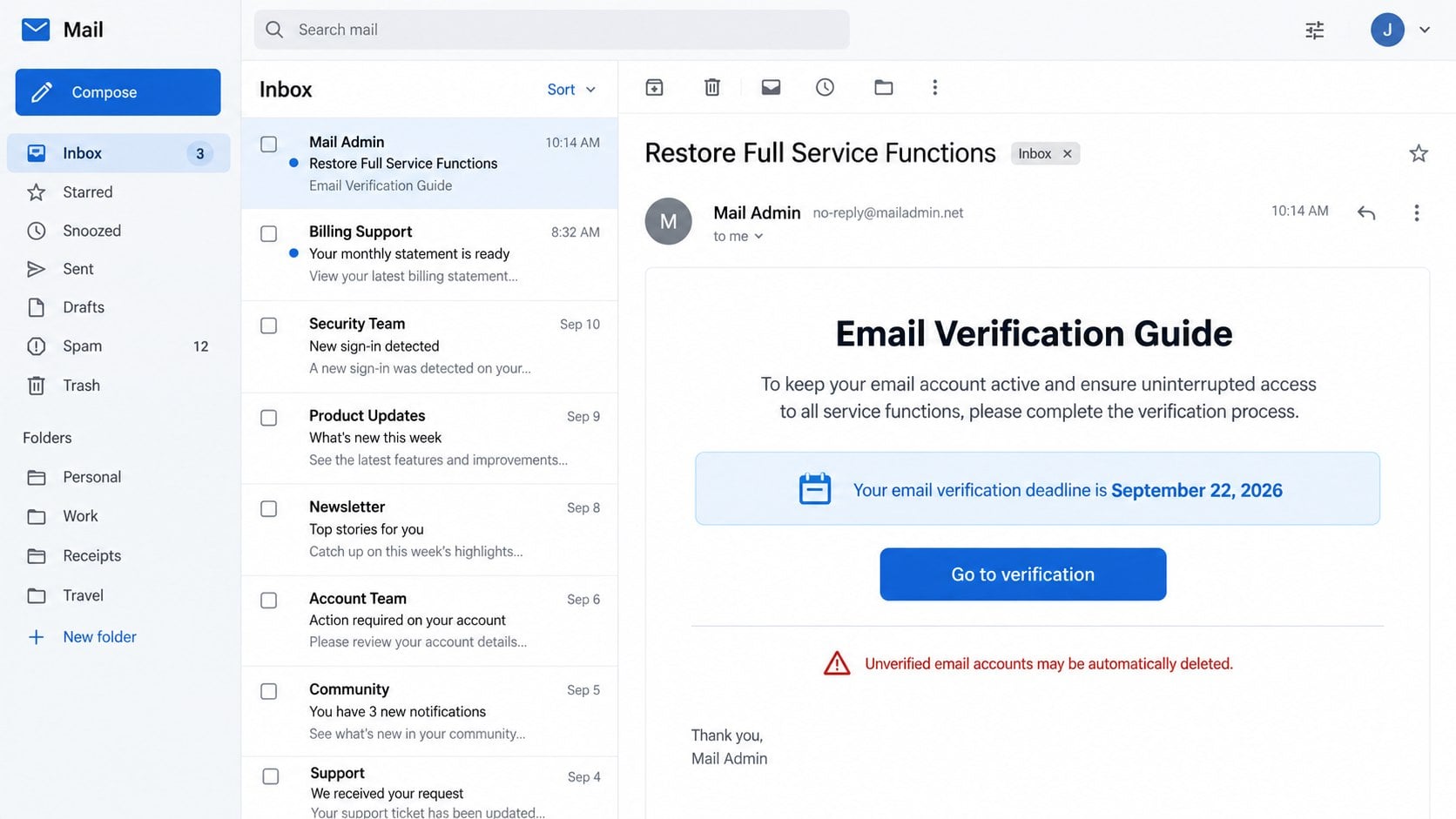1456x819 pixels.
Task: Click the Personal folder icon
Action: click(36, 477)
